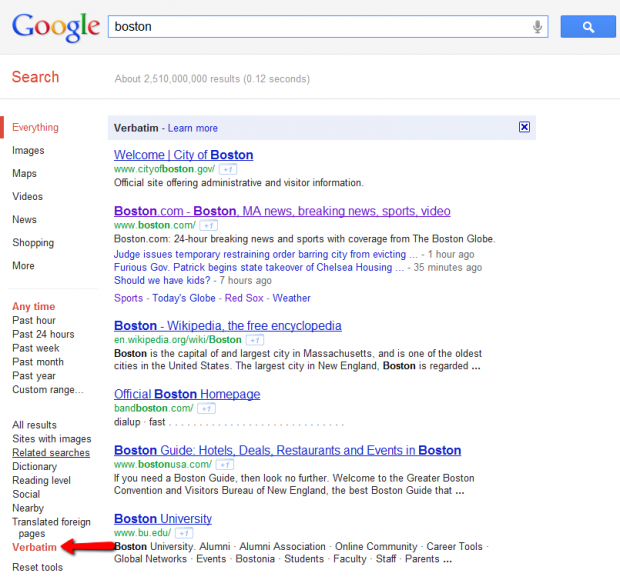The image size is (620, 580).
Task: Open the Sports sitelink
Action: tap(128, 298)
